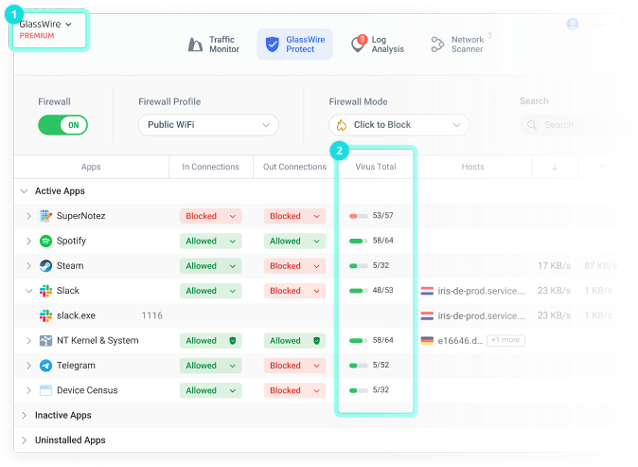Expand the Spotify row

pos(28,241)
